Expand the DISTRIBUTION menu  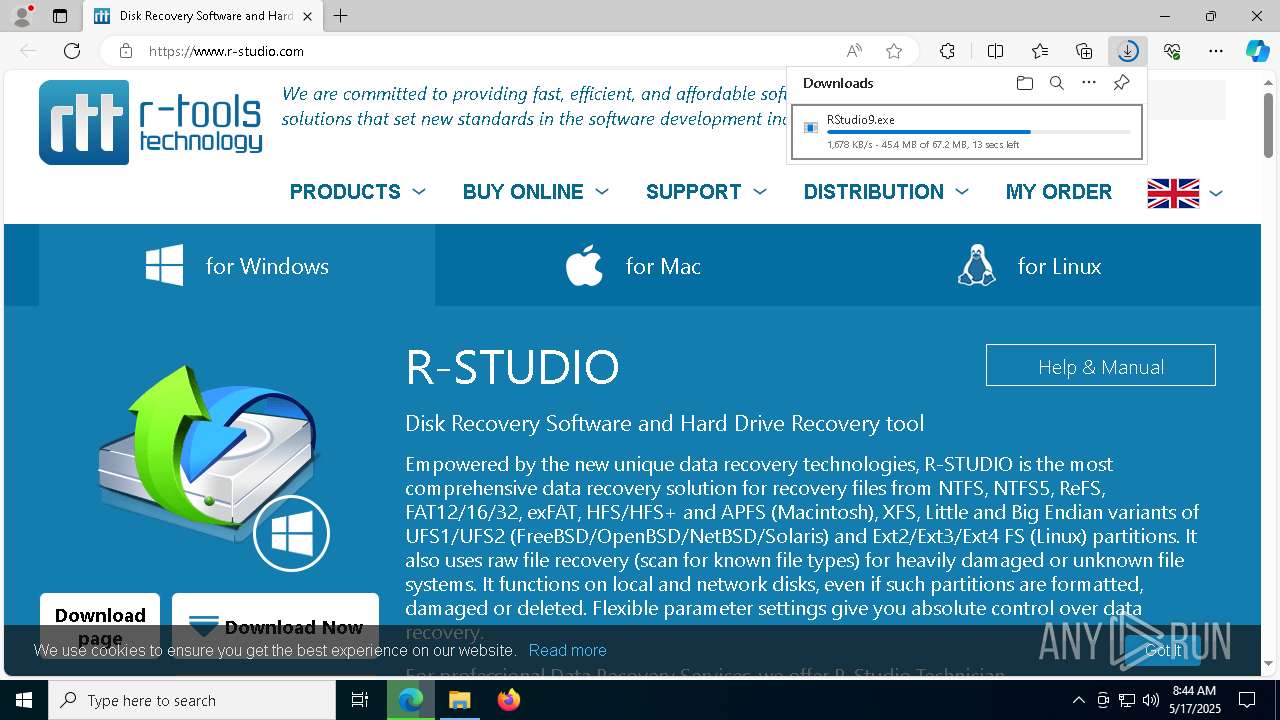886,192
